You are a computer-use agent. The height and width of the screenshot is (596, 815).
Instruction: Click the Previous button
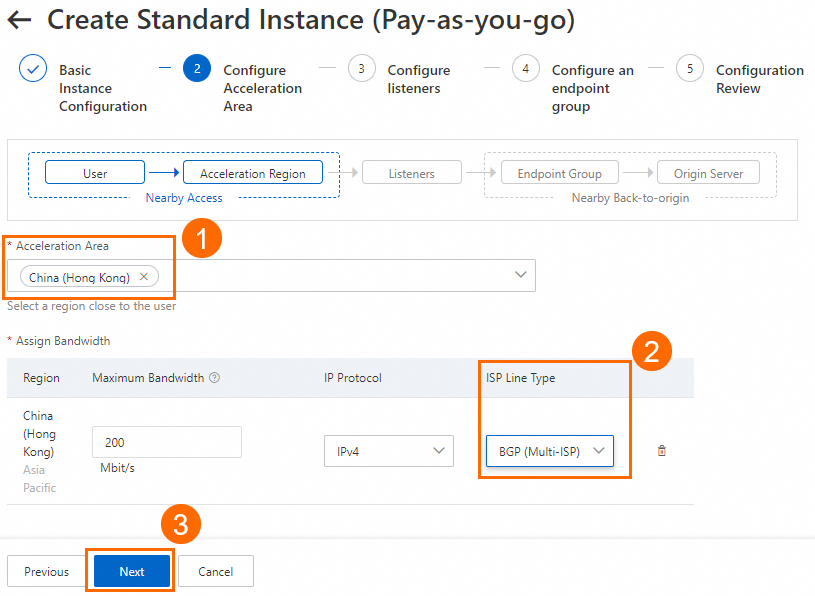pos(47,572)
